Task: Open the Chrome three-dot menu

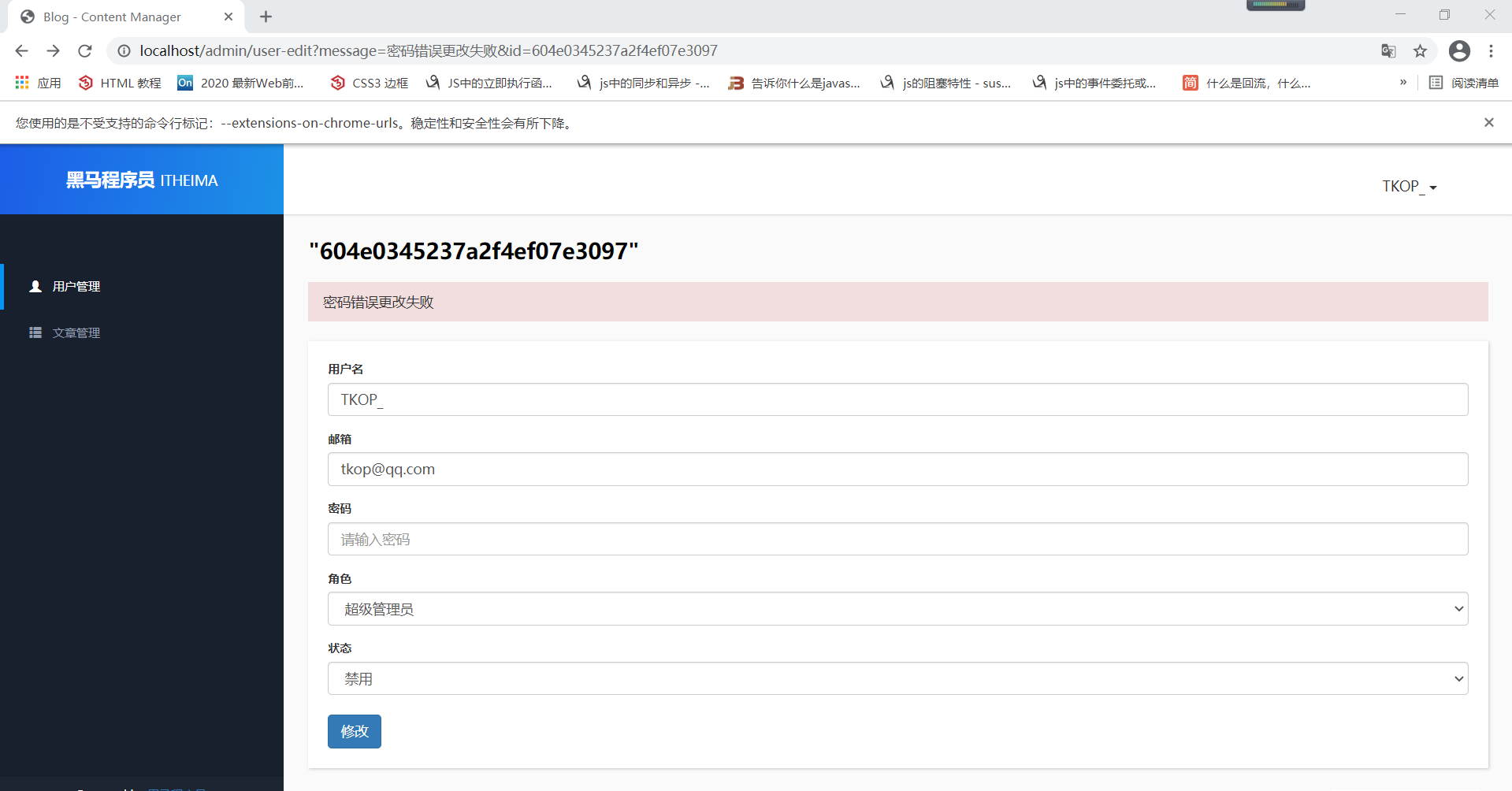Action: point(1491,51)
